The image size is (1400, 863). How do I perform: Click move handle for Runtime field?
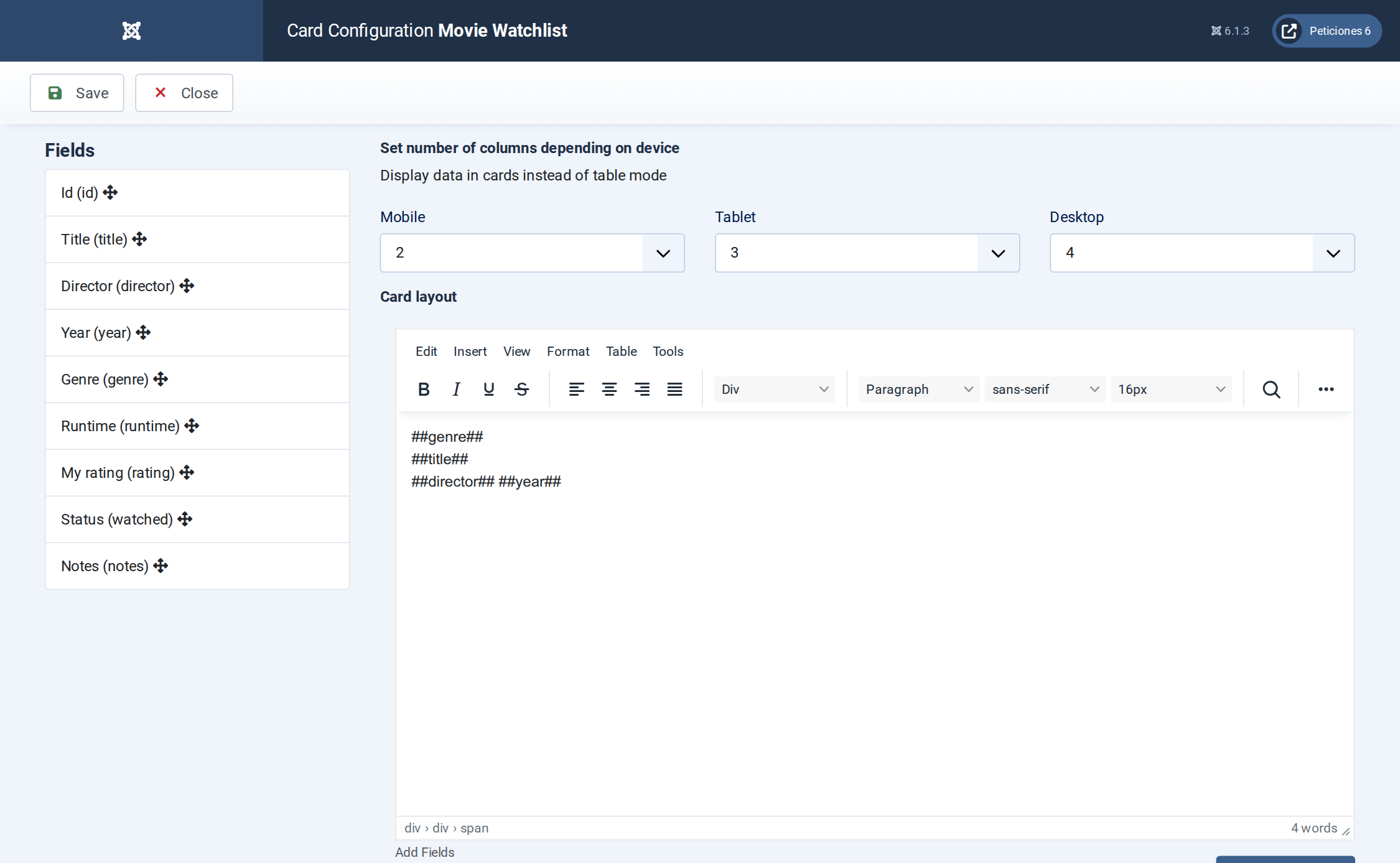tap(192, 426)
